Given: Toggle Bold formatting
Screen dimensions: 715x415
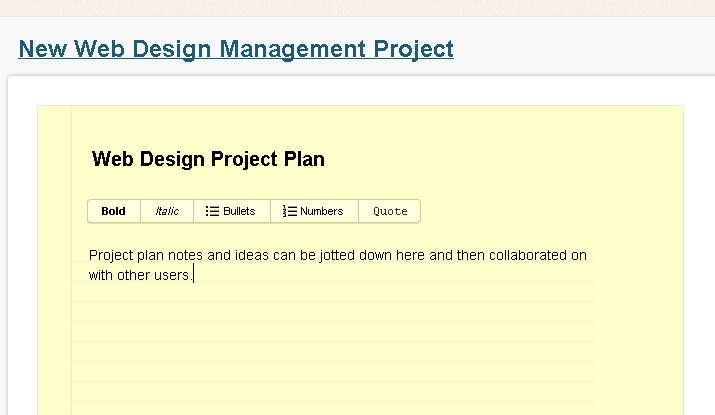Looking at the screenshot, I should tap(114, 211).
